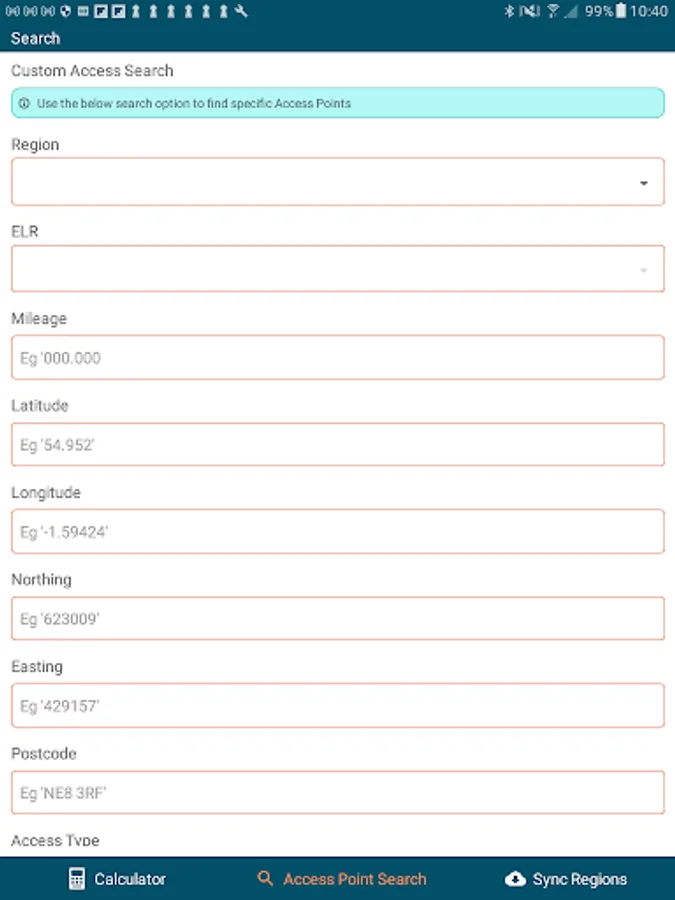The width and height of the screenshot is (675, 900).
Task: Tap the Wi-Fi signal icon in the status bar
Action: point(552,12)
